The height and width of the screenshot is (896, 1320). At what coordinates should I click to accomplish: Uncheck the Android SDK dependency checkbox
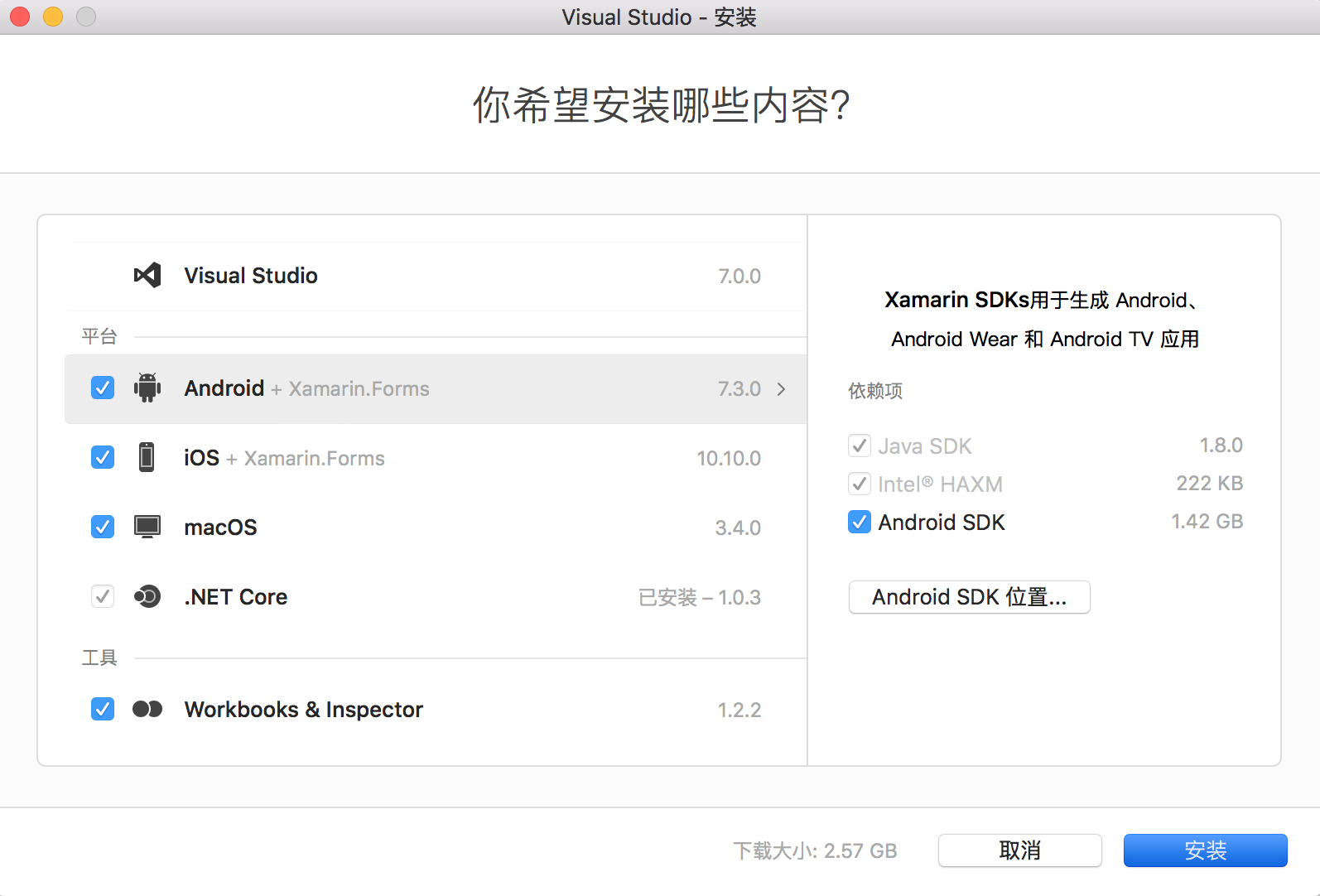coord(860,522)
